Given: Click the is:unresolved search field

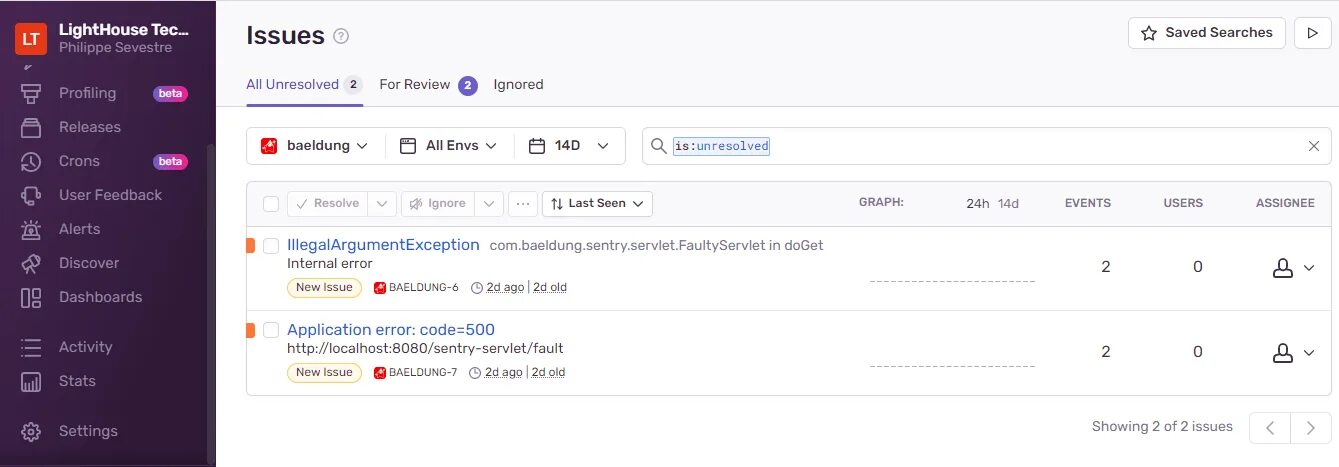Looking at the screenshot, I should (980, 146).
